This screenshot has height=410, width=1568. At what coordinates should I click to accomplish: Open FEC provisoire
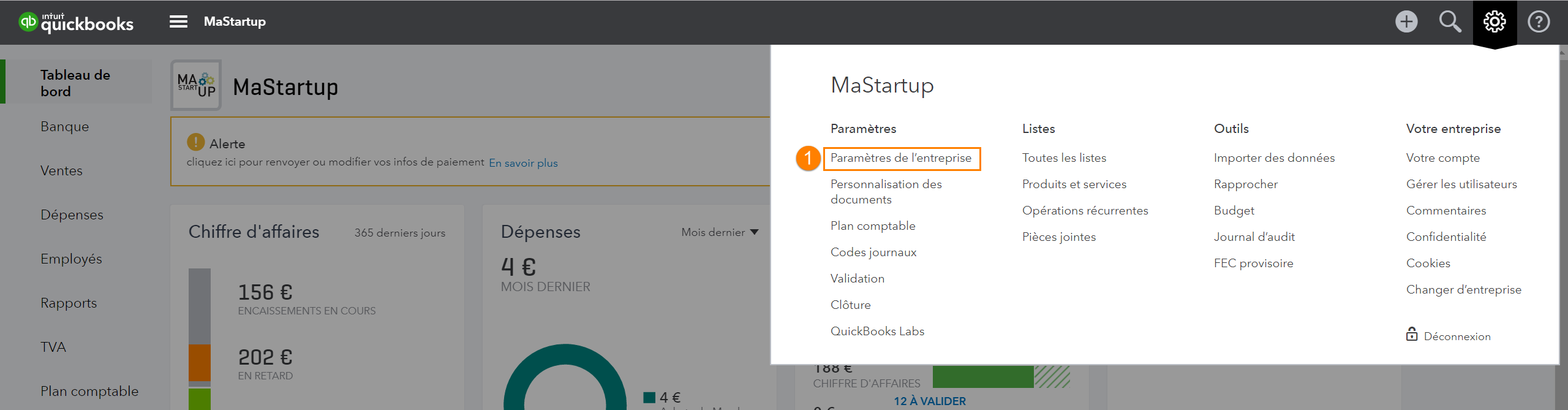pyautogui.click(x=1254, y=263)
